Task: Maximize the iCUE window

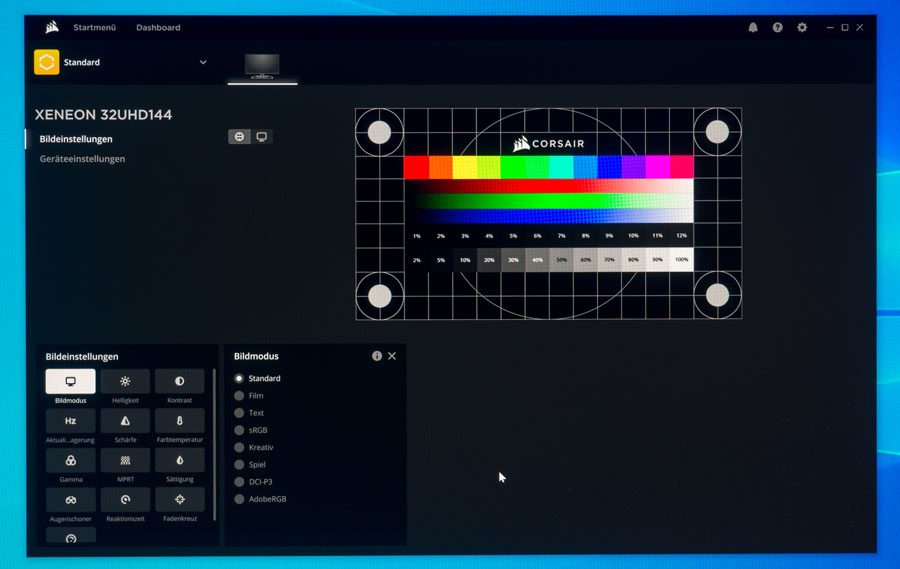Action: 845,28
